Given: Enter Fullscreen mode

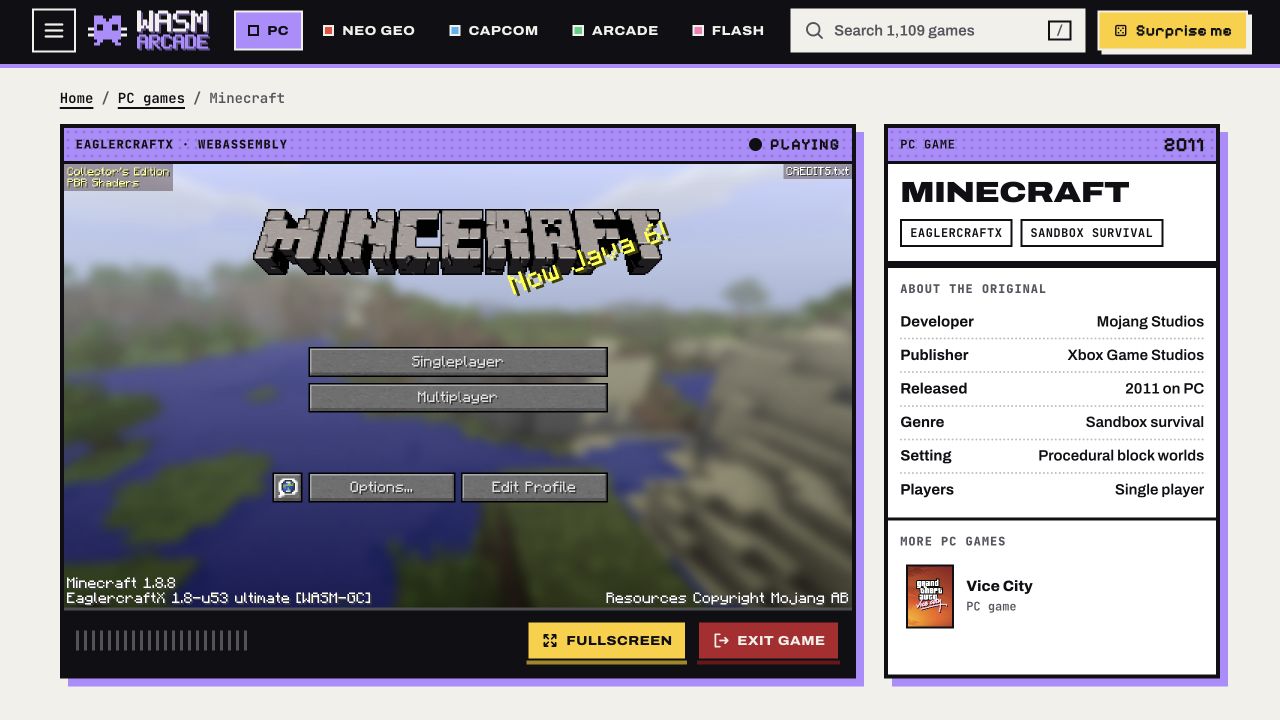Looking at the screenshot, I should (x=606, y=641).
